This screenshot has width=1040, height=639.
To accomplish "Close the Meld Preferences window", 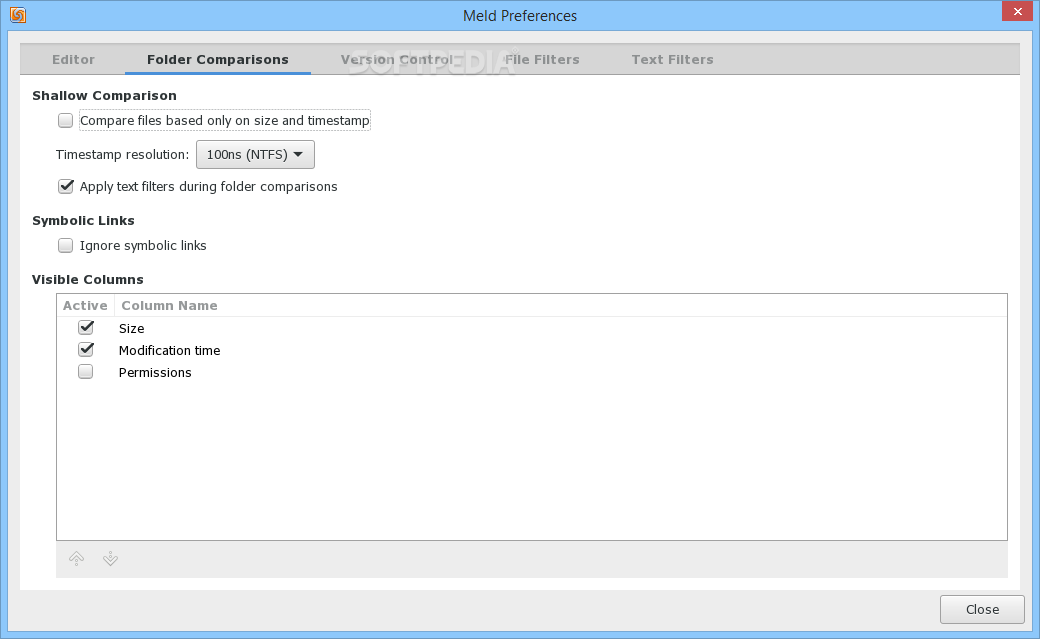I will click(x=1017, y=11).
